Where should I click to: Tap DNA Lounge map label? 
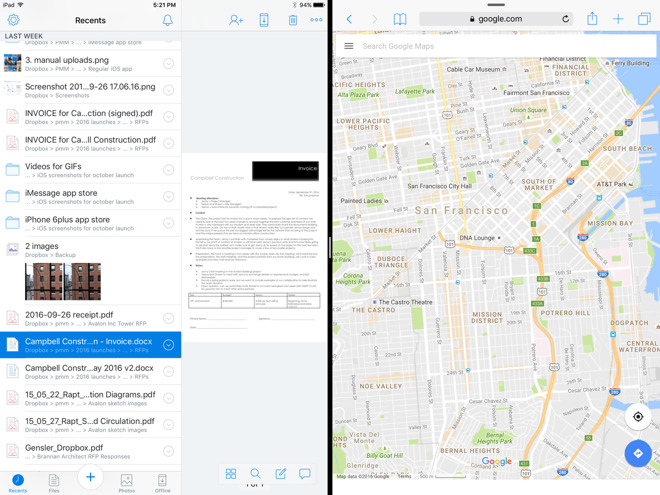(477, 238)
